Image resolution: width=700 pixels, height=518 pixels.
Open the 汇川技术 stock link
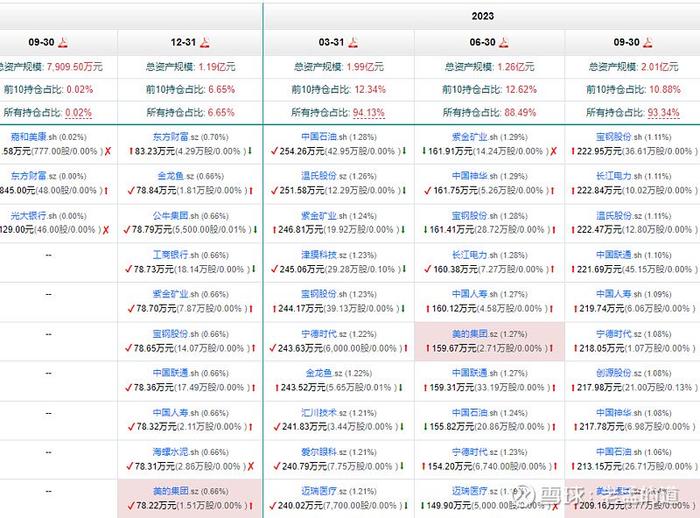[319, 413]
